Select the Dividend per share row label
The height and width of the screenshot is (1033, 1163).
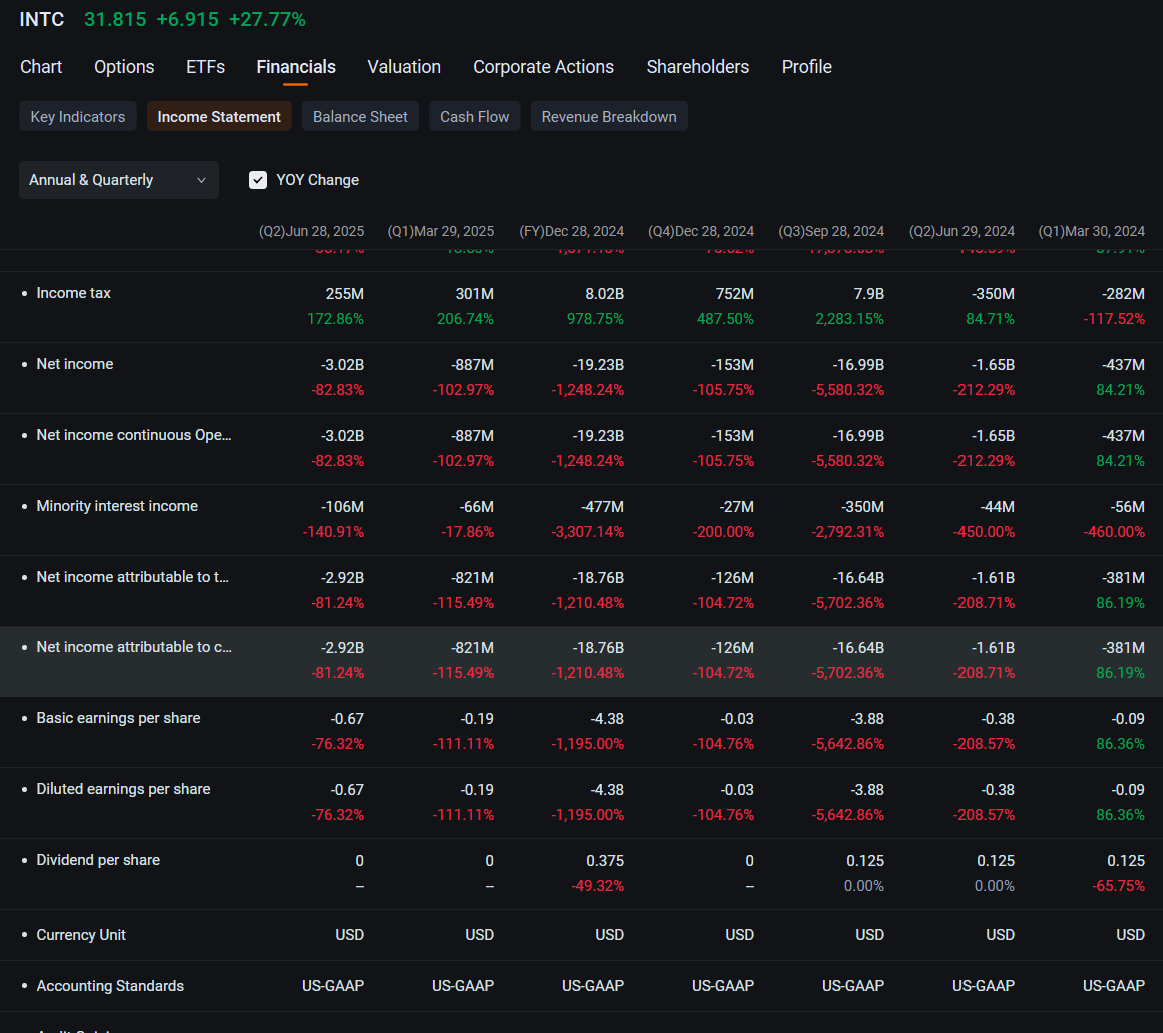point(98,860)
